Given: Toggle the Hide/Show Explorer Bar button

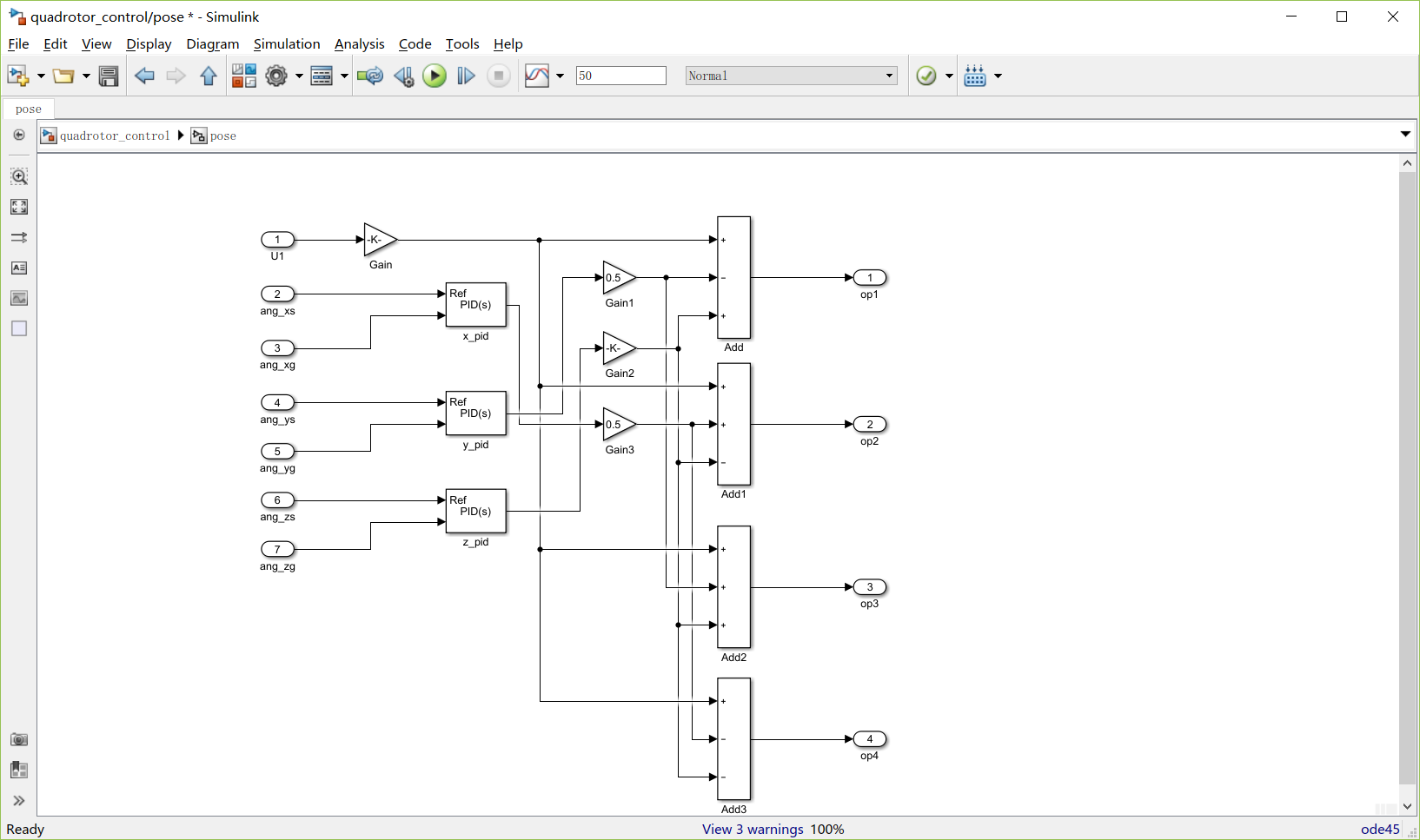Looking at the screenshot, I should tap(19, 136).
